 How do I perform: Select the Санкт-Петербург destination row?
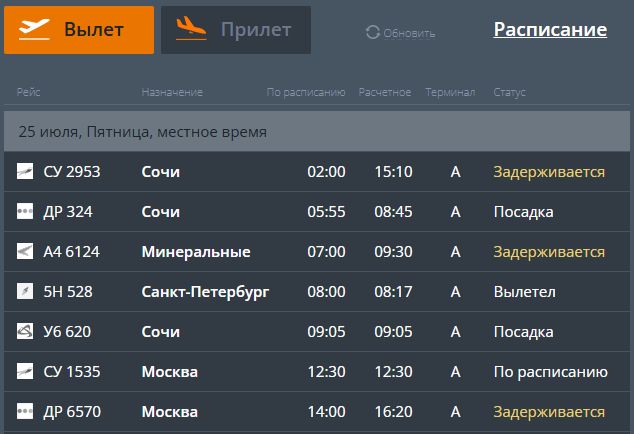pyautogui.click(x=205, y=292)
